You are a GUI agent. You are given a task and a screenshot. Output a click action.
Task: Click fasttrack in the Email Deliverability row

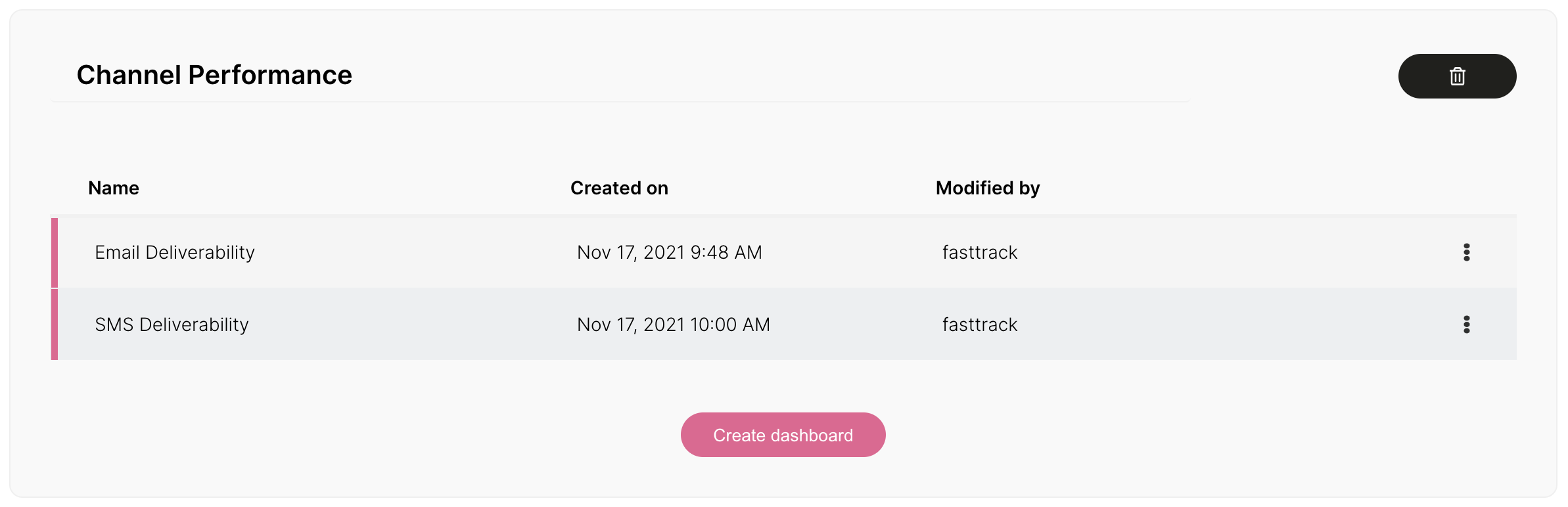[x=979, y=252]
